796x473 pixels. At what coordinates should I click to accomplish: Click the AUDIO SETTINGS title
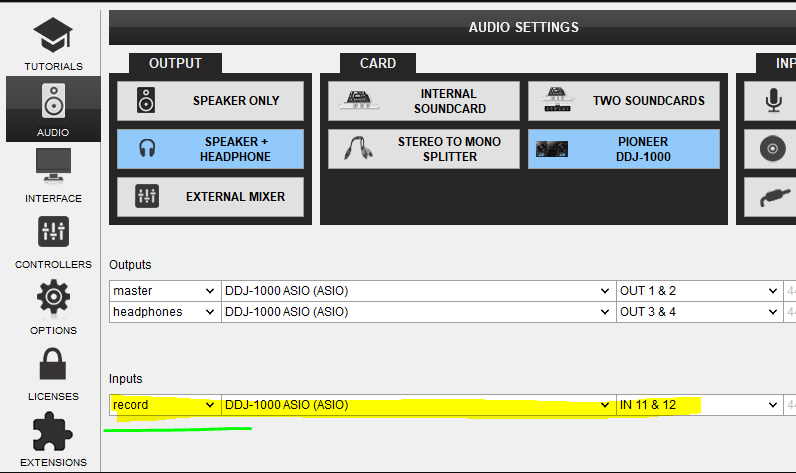[523, 27]
